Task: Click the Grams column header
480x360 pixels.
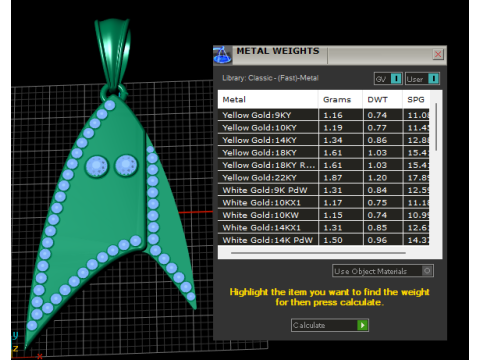Action: (x=340, y=99)
